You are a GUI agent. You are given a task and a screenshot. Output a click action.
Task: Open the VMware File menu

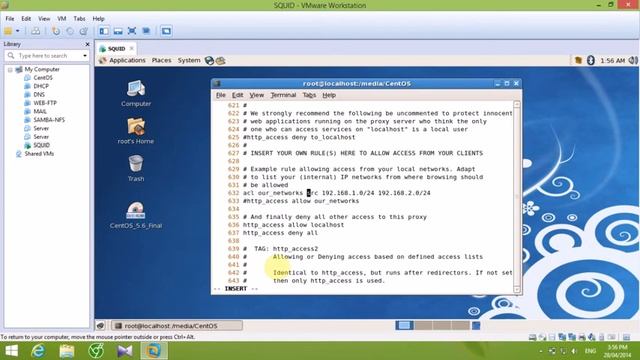[x=10, y=19]
